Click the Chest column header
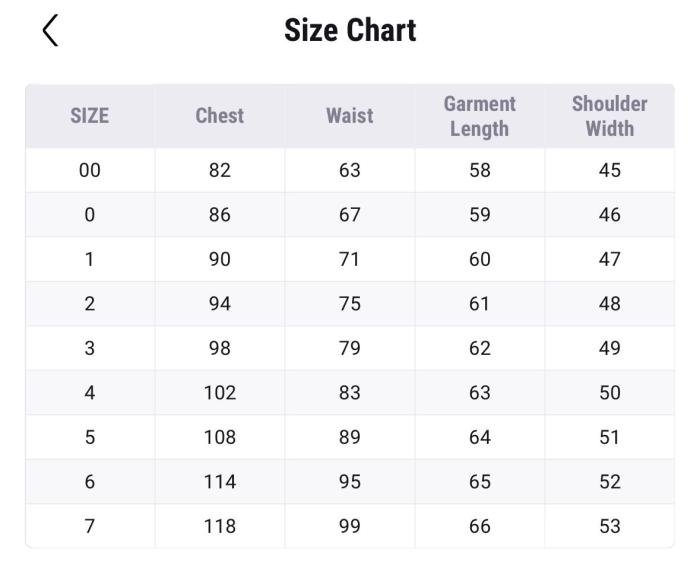Screen dimensions: 700x575 pyautogui.click(x=220, y=116)
